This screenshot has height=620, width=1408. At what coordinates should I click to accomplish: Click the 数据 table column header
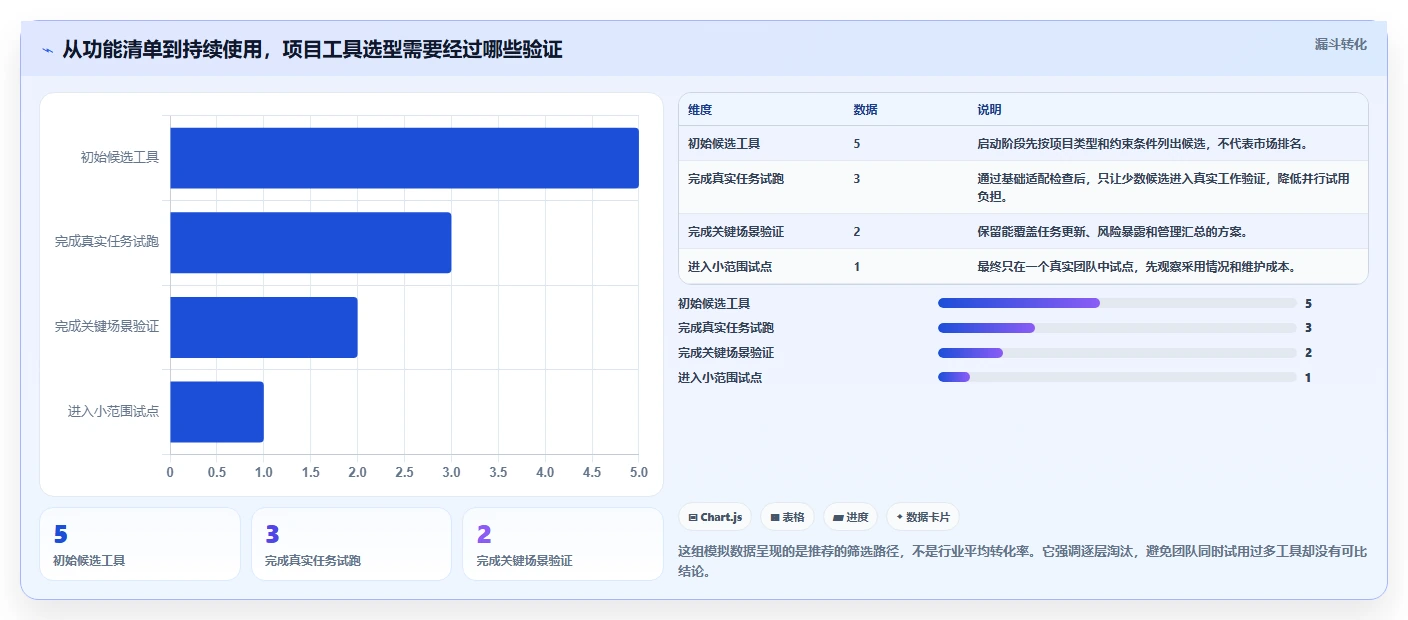(x=866, y=110)
